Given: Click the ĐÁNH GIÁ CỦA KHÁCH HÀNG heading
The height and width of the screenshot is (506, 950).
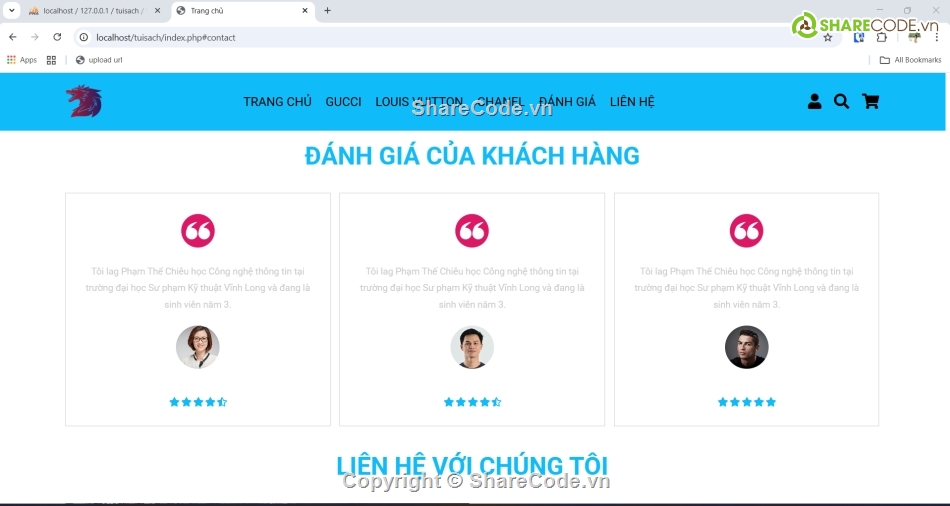Looking at the screenshot, I should pos(472,156).
